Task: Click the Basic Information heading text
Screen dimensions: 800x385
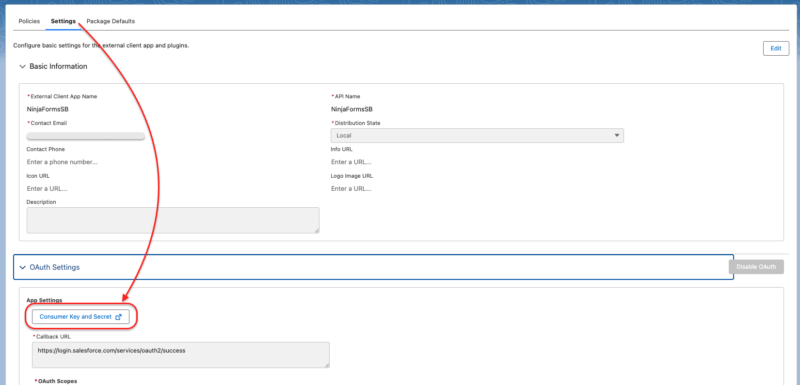Action: 58,66
